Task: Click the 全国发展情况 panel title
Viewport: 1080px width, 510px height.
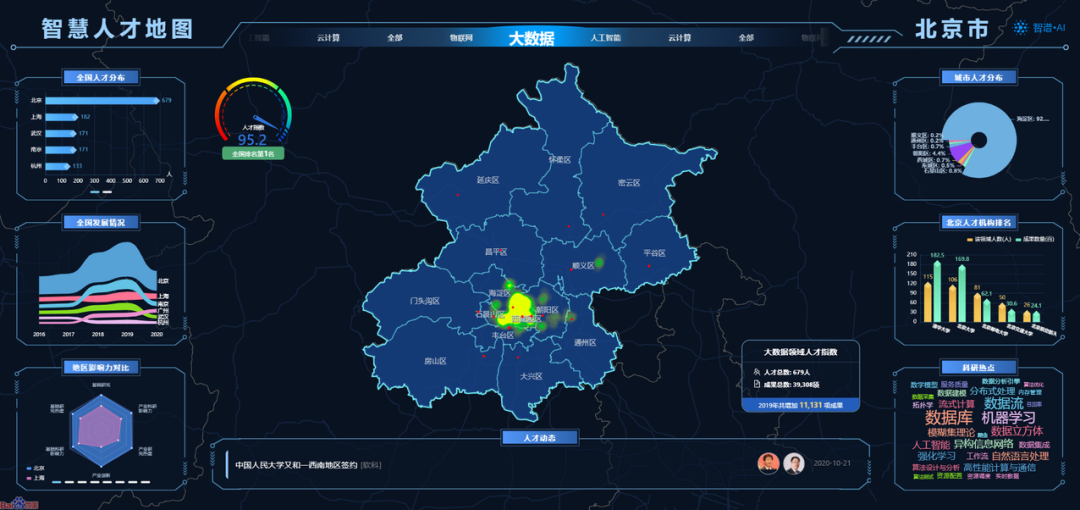Action: coord(101,223)
